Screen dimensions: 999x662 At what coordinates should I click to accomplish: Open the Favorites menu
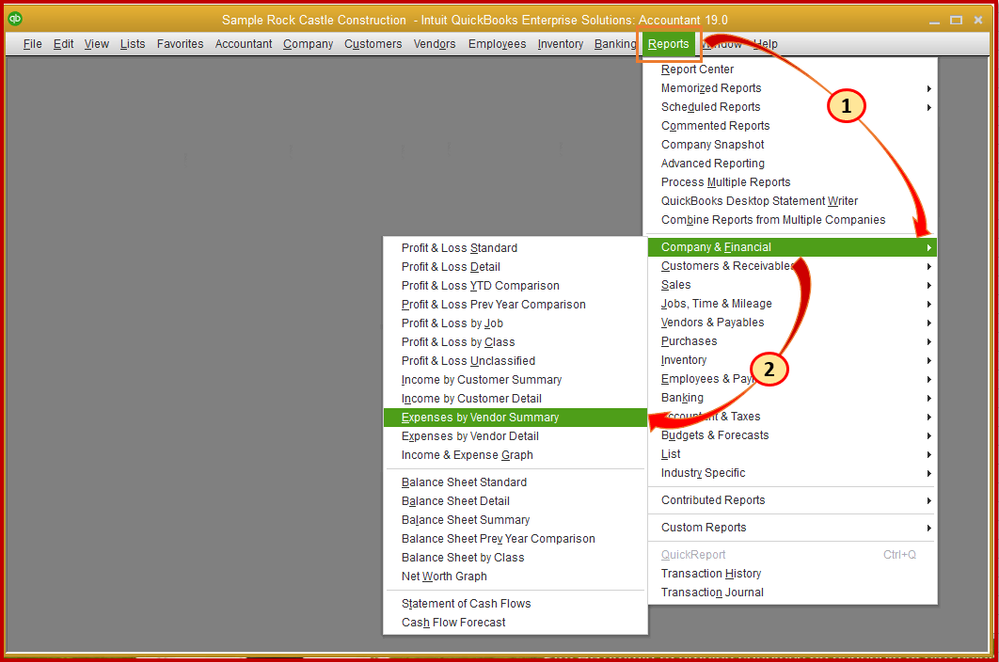pyautogui.click(x=180, y=44)
